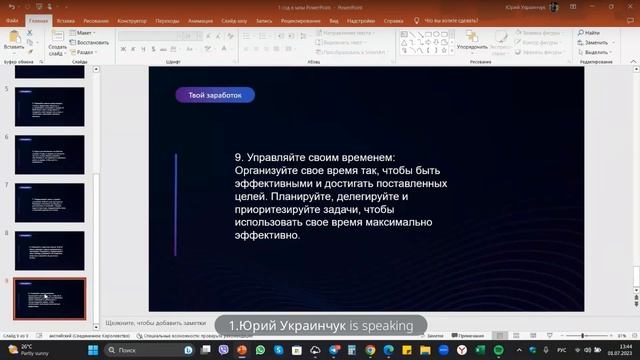
Task: Open Spotify from the taskbar
Action: 498,350
